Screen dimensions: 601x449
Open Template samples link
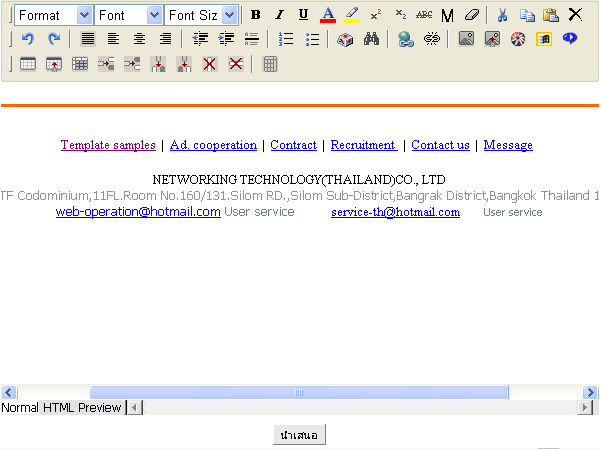coord(108,145)
